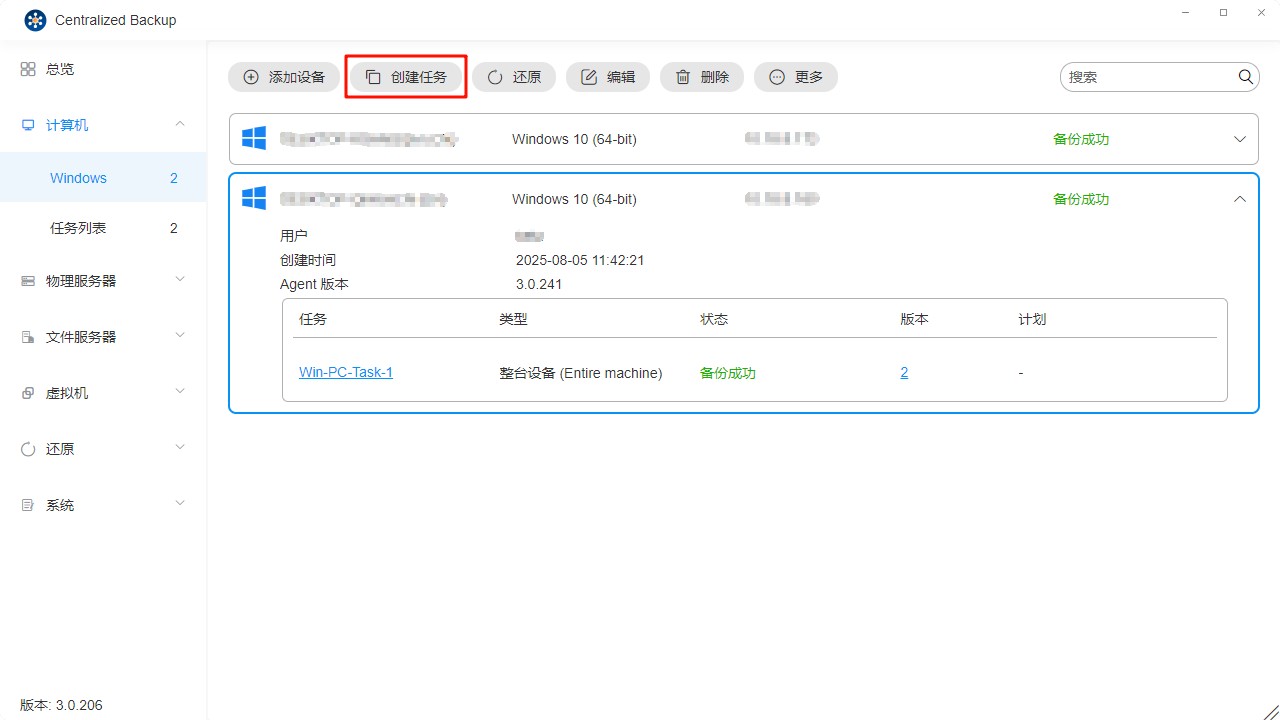
Task: Select the 计算机 (Computers) sidebar icon
Action: pyautogui.click(x=27, y=124)
